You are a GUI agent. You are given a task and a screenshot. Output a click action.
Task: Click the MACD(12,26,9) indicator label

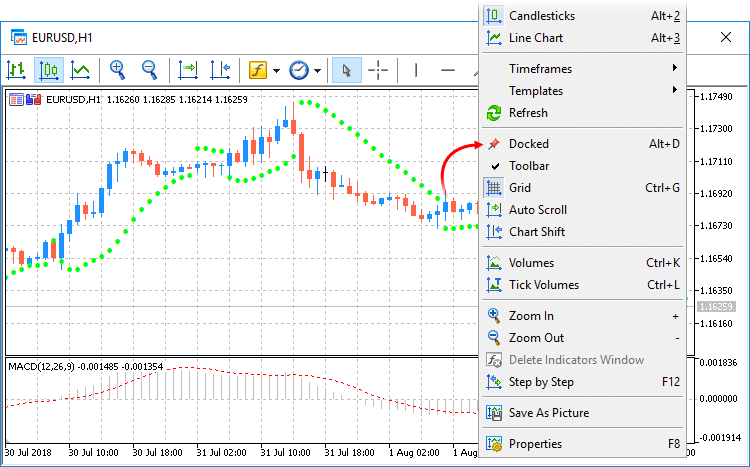click(86, 367)
